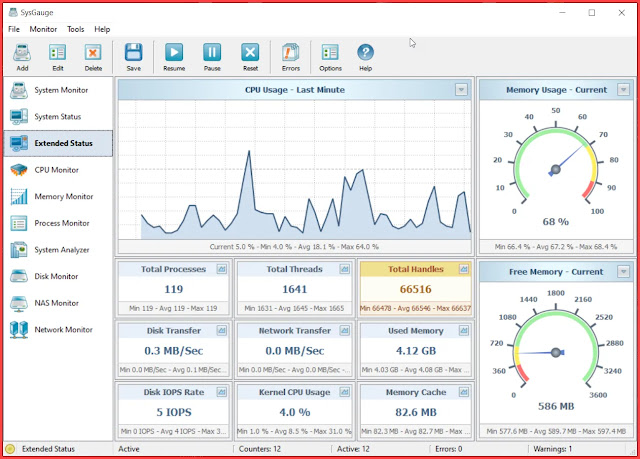Open the Monitor menu
Screen dimensions: 640x459
[x=43, y=29]
